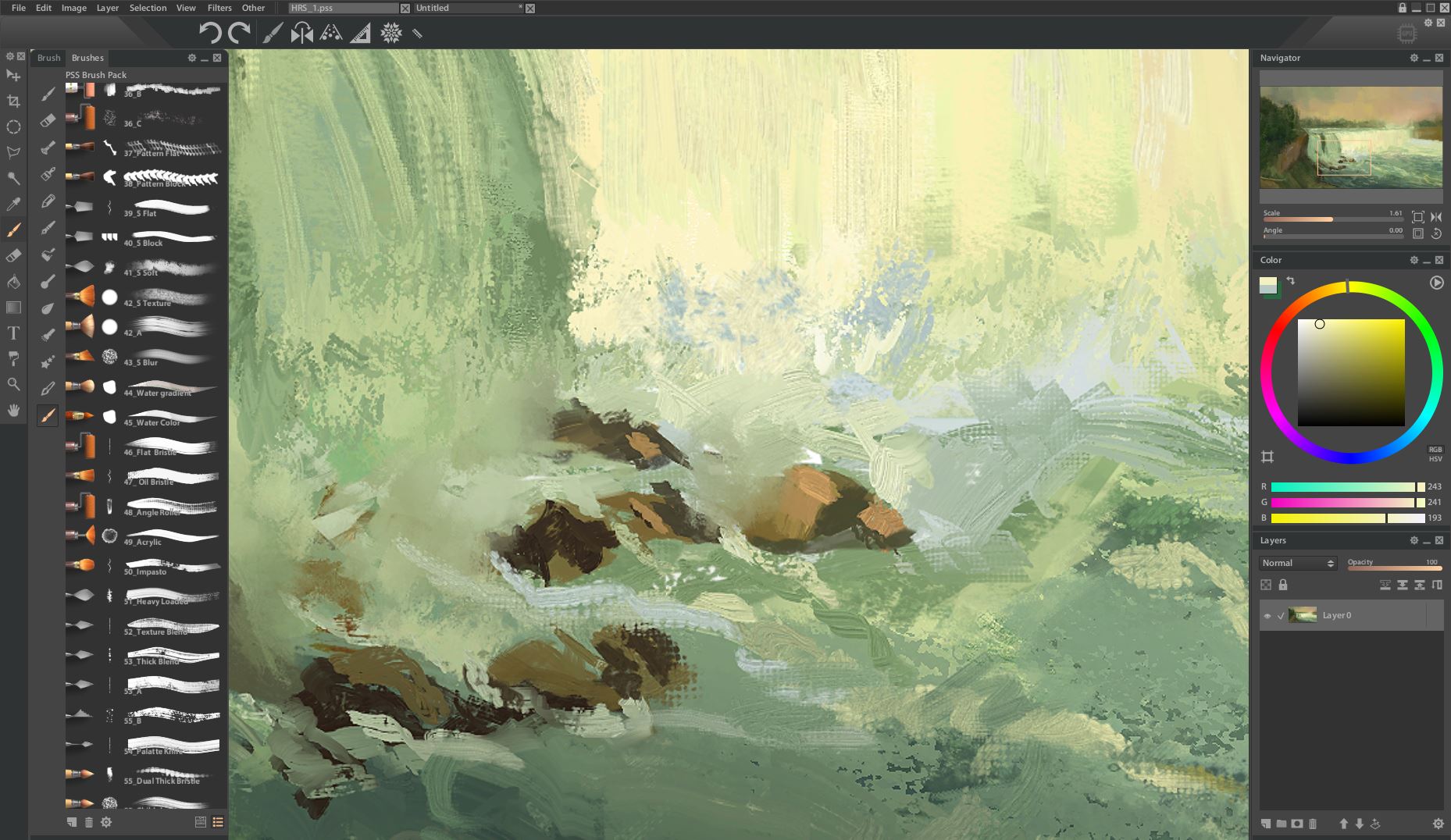Click the Redo arrow in top toolbar

point(239,33)
